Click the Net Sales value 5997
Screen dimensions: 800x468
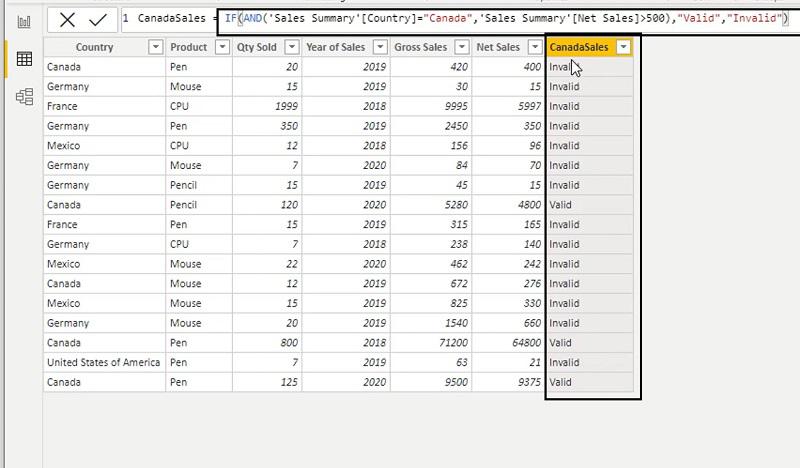529,106
